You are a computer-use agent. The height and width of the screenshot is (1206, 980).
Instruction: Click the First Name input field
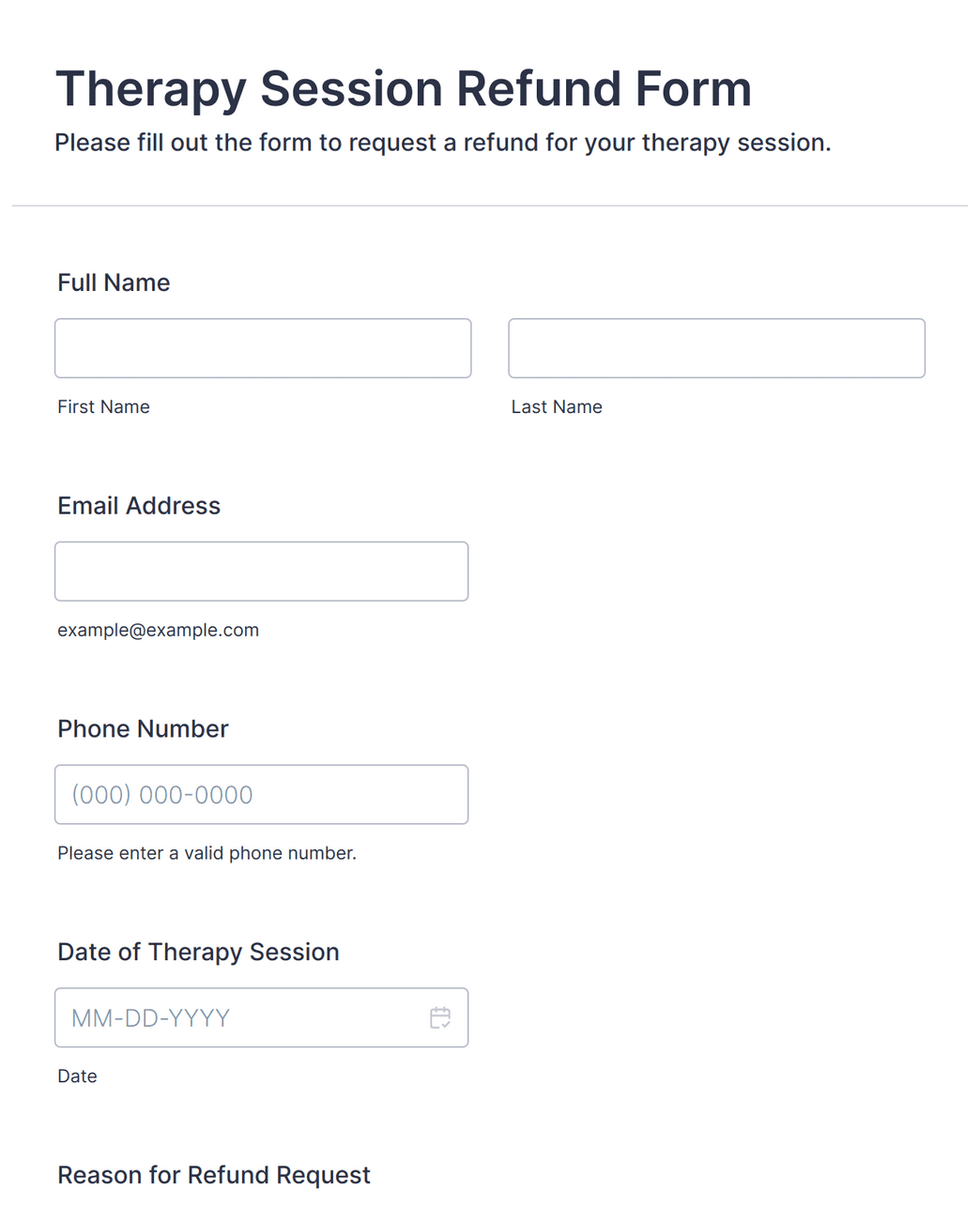tap(263, 348)
